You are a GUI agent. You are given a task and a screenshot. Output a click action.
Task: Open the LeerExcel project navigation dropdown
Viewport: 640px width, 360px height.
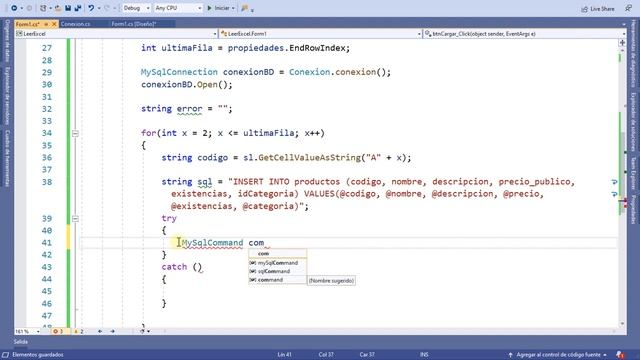pos(116,34)
